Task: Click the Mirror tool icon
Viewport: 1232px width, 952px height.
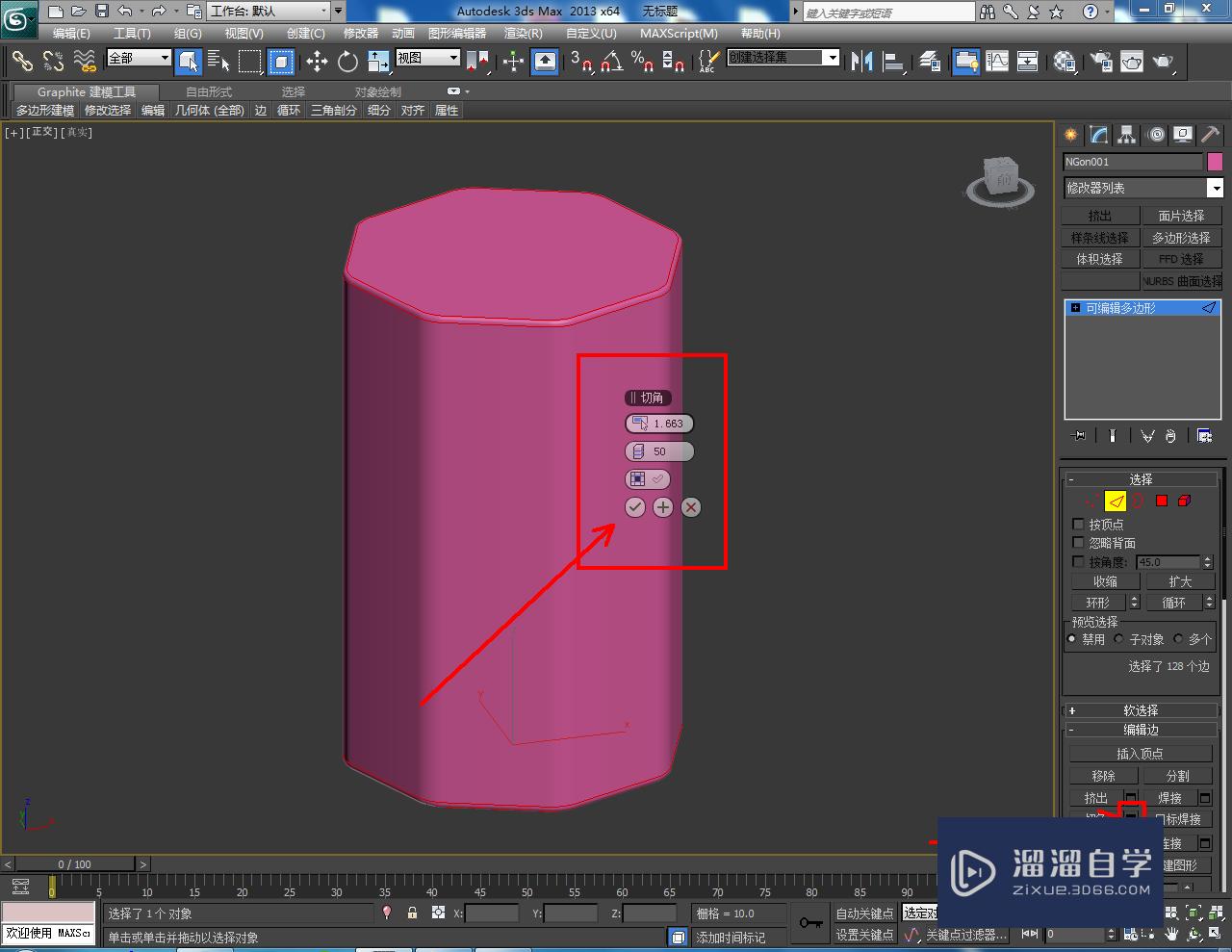Action: pyautogui.click(x=861, y=62)
